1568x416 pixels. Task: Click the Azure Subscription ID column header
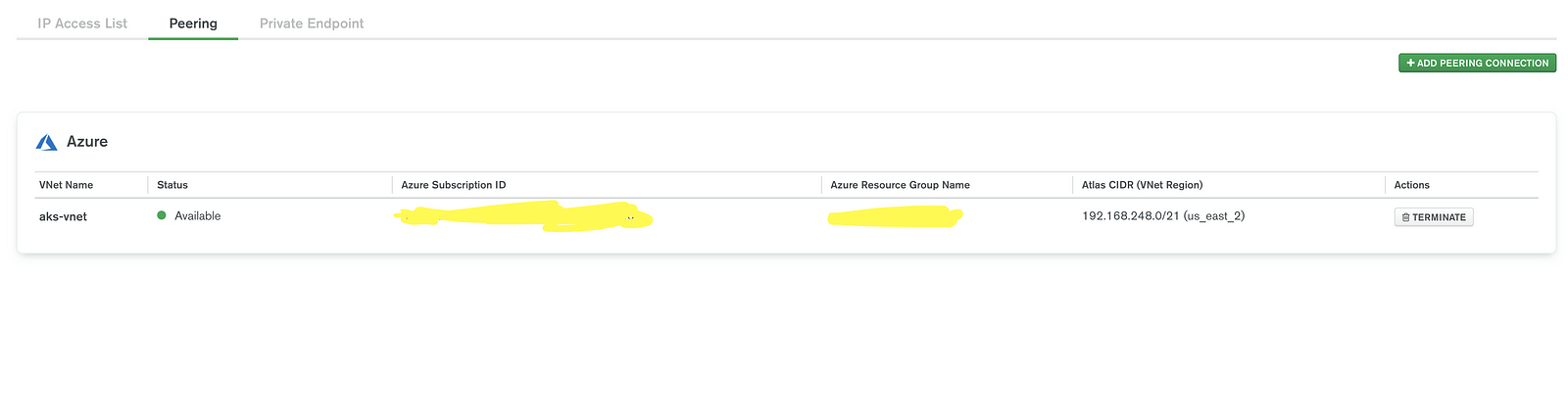454,185
